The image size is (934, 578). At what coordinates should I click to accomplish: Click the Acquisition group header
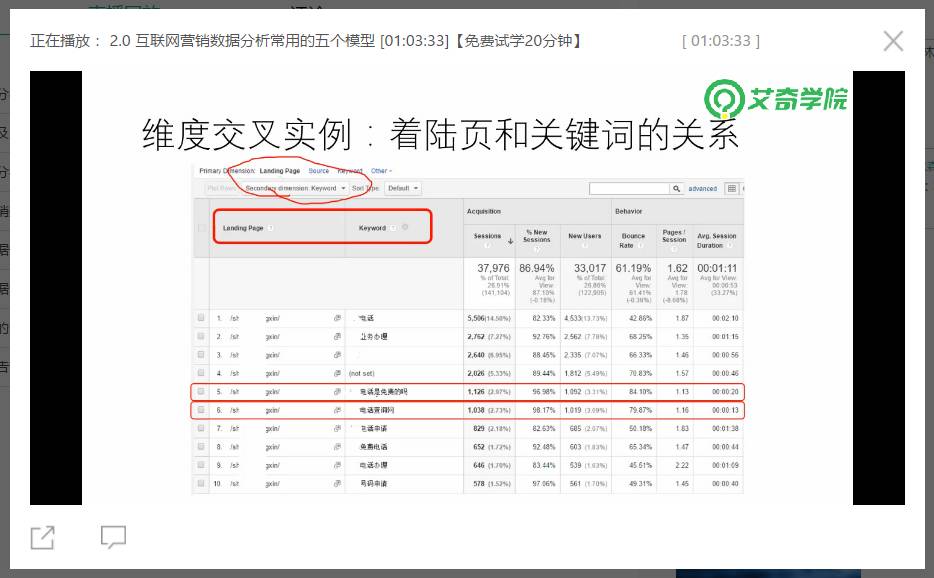pyautogui.click(x=484, y=212)
